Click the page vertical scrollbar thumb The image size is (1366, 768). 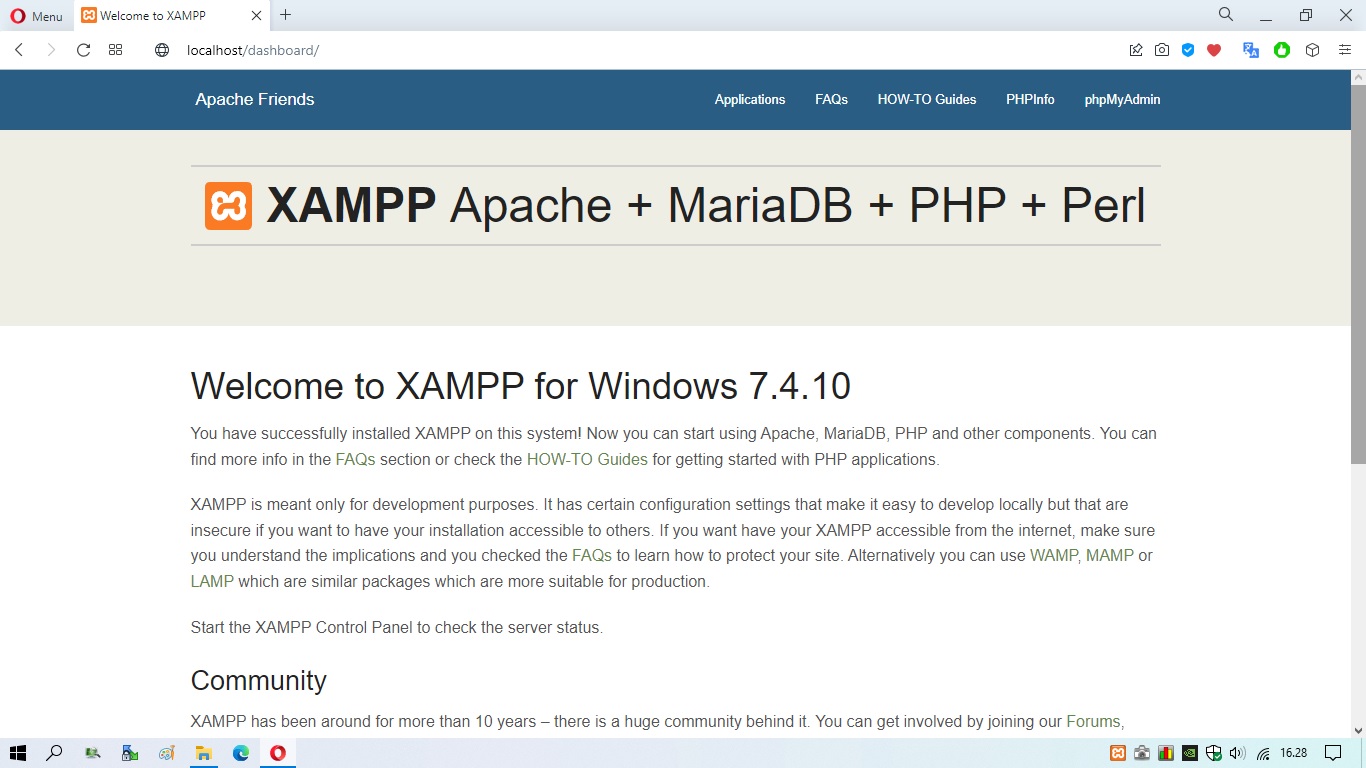coord(1358,273)
